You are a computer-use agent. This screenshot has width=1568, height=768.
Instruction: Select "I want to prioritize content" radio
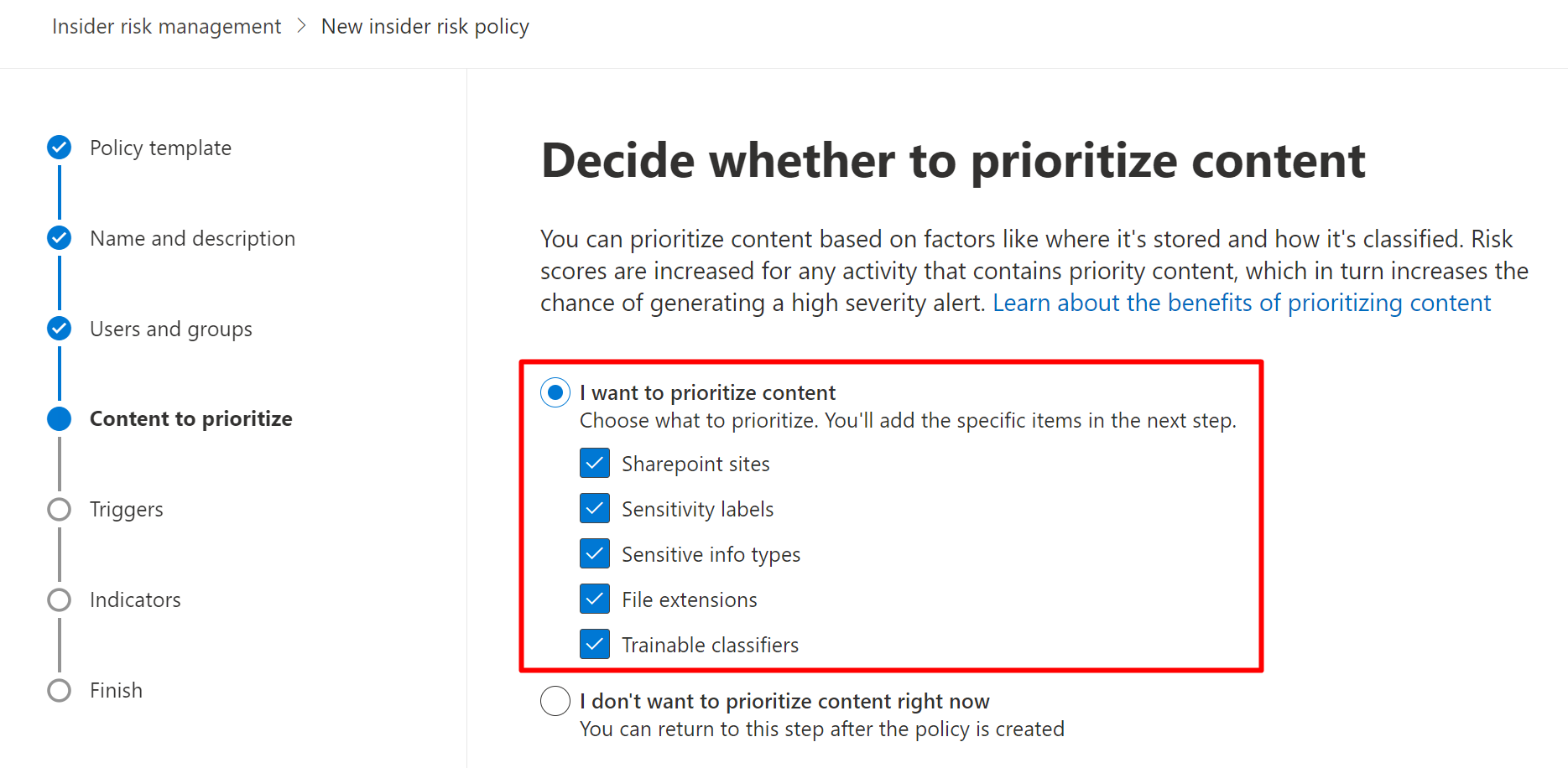point(555,392)
